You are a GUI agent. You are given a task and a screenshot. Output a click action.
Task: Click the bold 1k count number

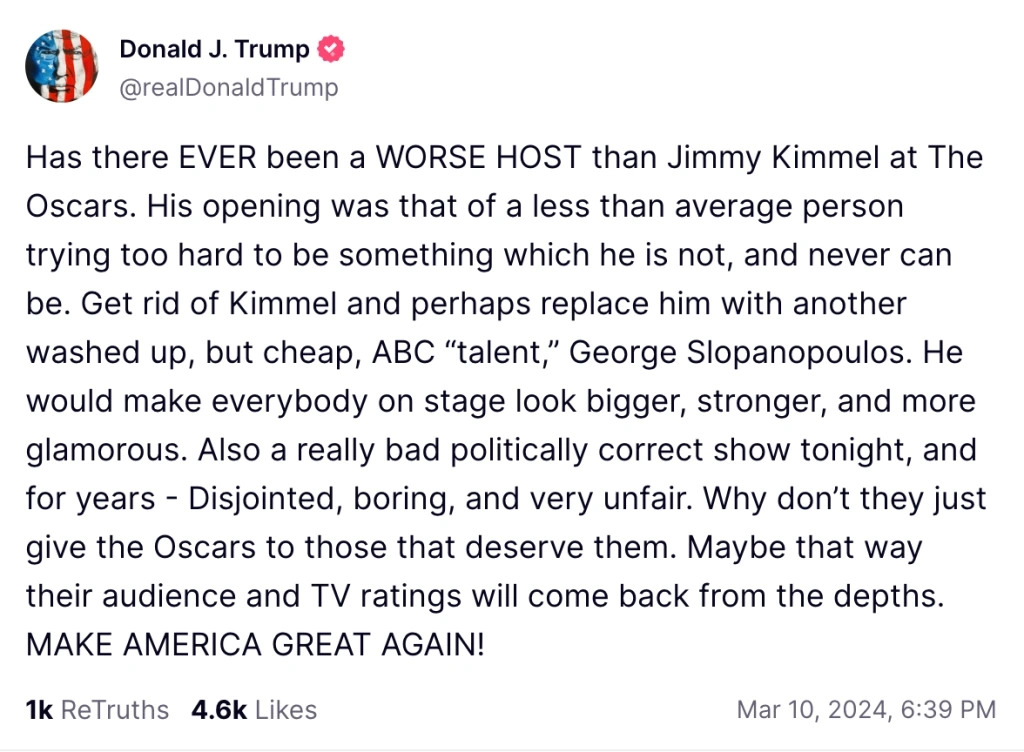(39, 710)
